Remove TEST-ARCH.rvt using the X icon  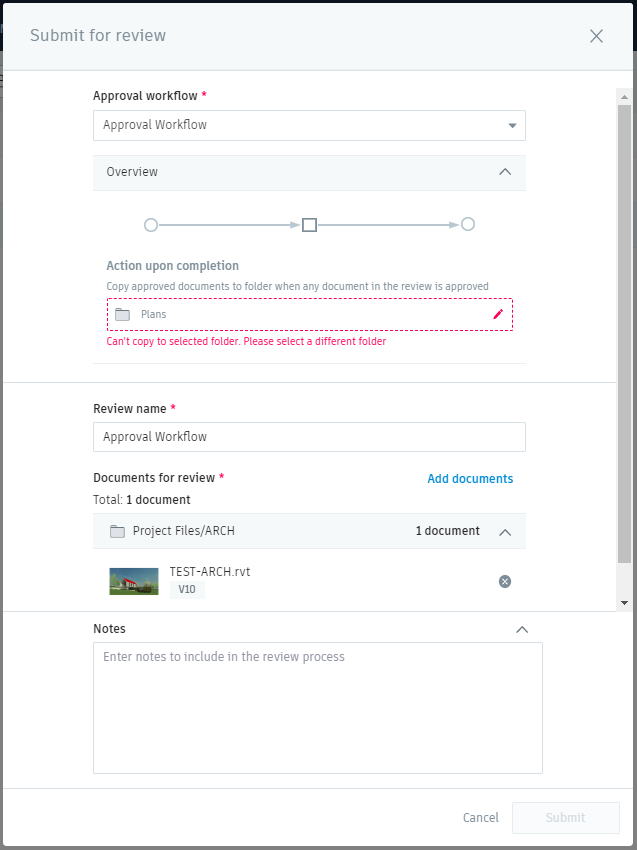click(x=505, y=581)
